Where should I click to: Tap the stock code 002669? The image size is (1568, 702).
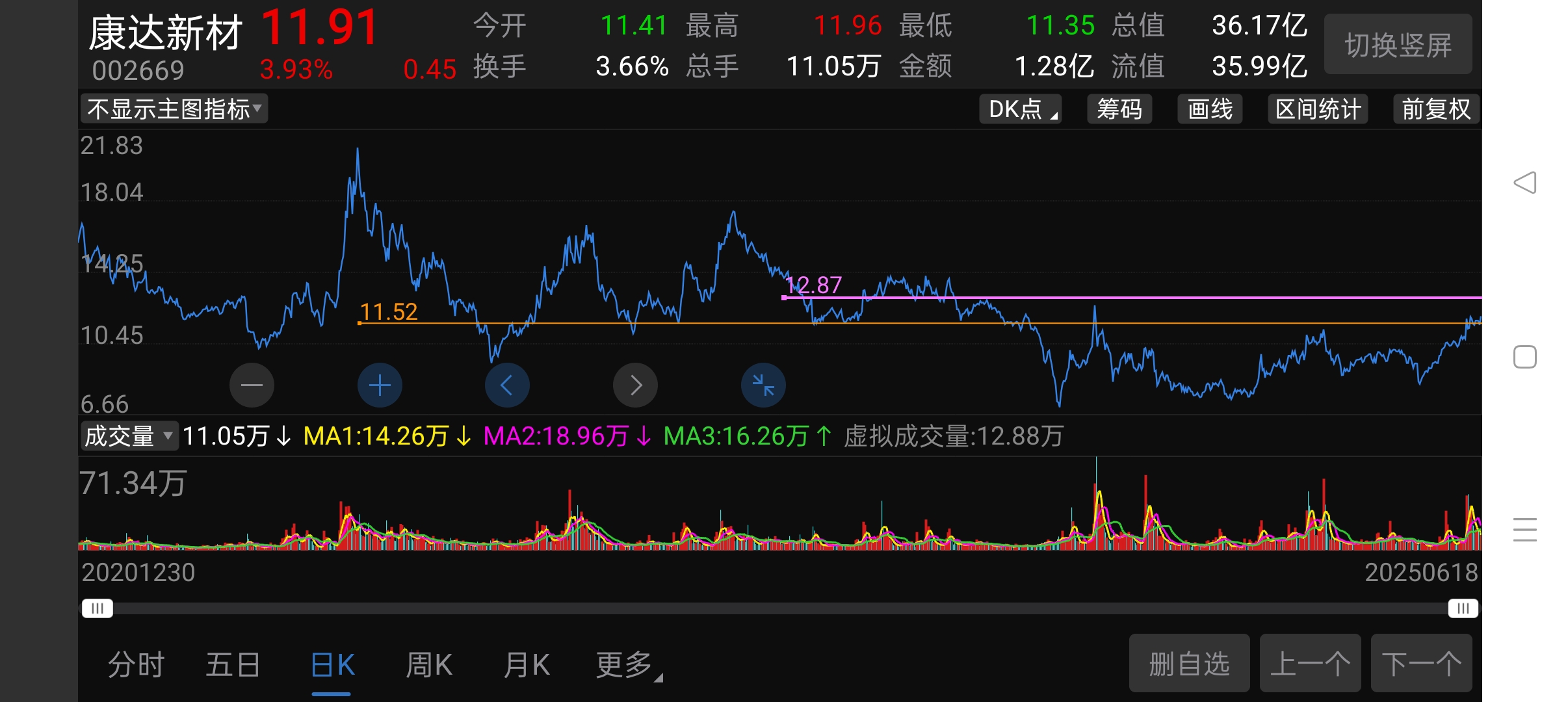(x=138, y=70)
